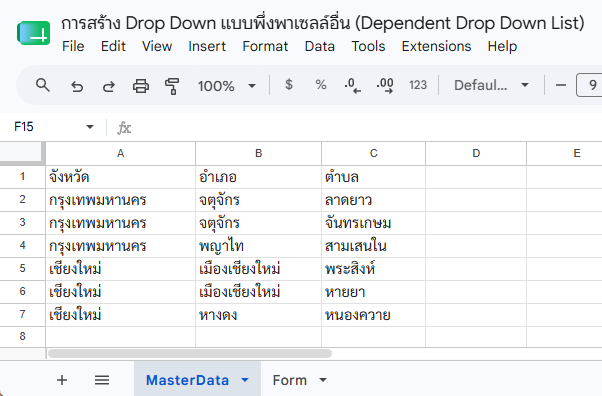Image resolution: width=602 pixels, height=396 pixels.
Task: Show all sheets list icon
Action: click(x=102, y=380)
